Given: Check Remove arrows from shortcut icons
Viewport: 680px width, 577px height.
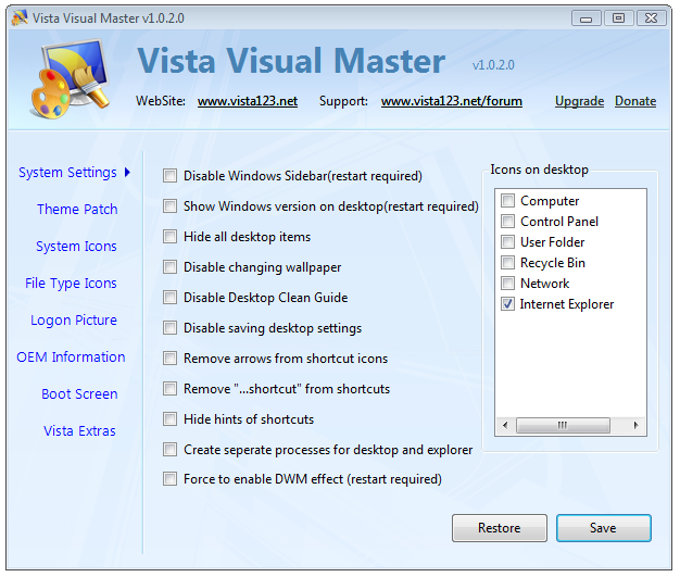Looking at the screenshot, I should click(170, 358).
